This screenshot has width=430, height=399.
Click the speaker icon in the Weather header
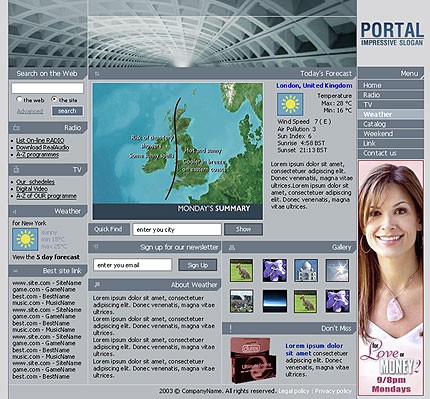[15, 211]
